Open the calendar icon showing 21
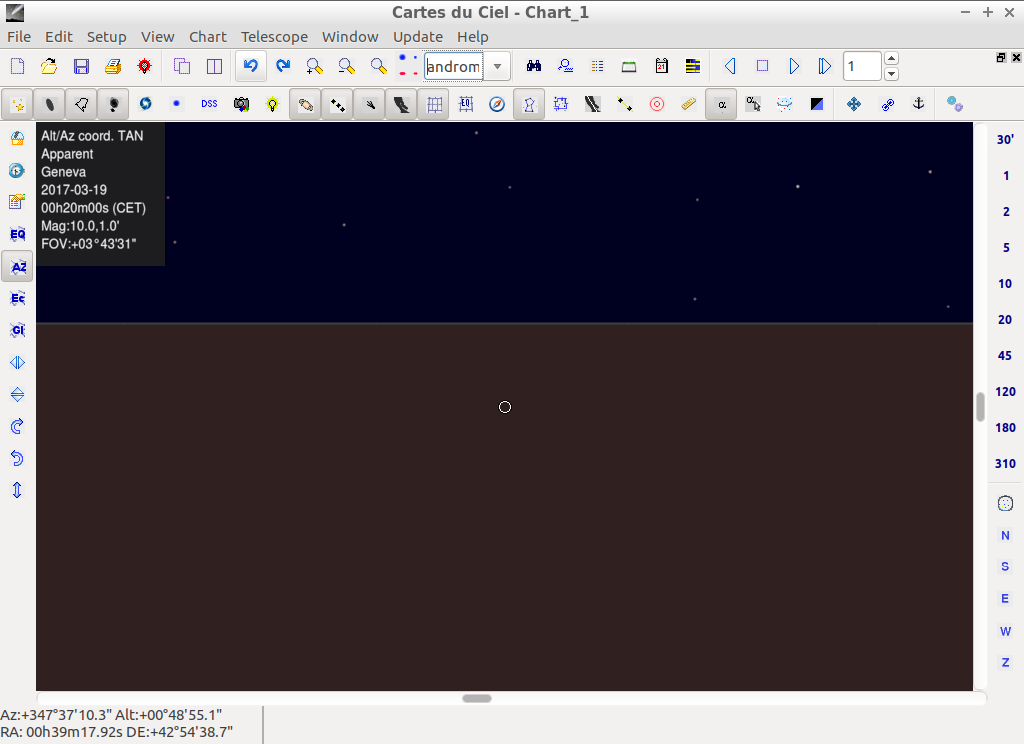Viewport: 1024px width, 744px height. [662, 66]
